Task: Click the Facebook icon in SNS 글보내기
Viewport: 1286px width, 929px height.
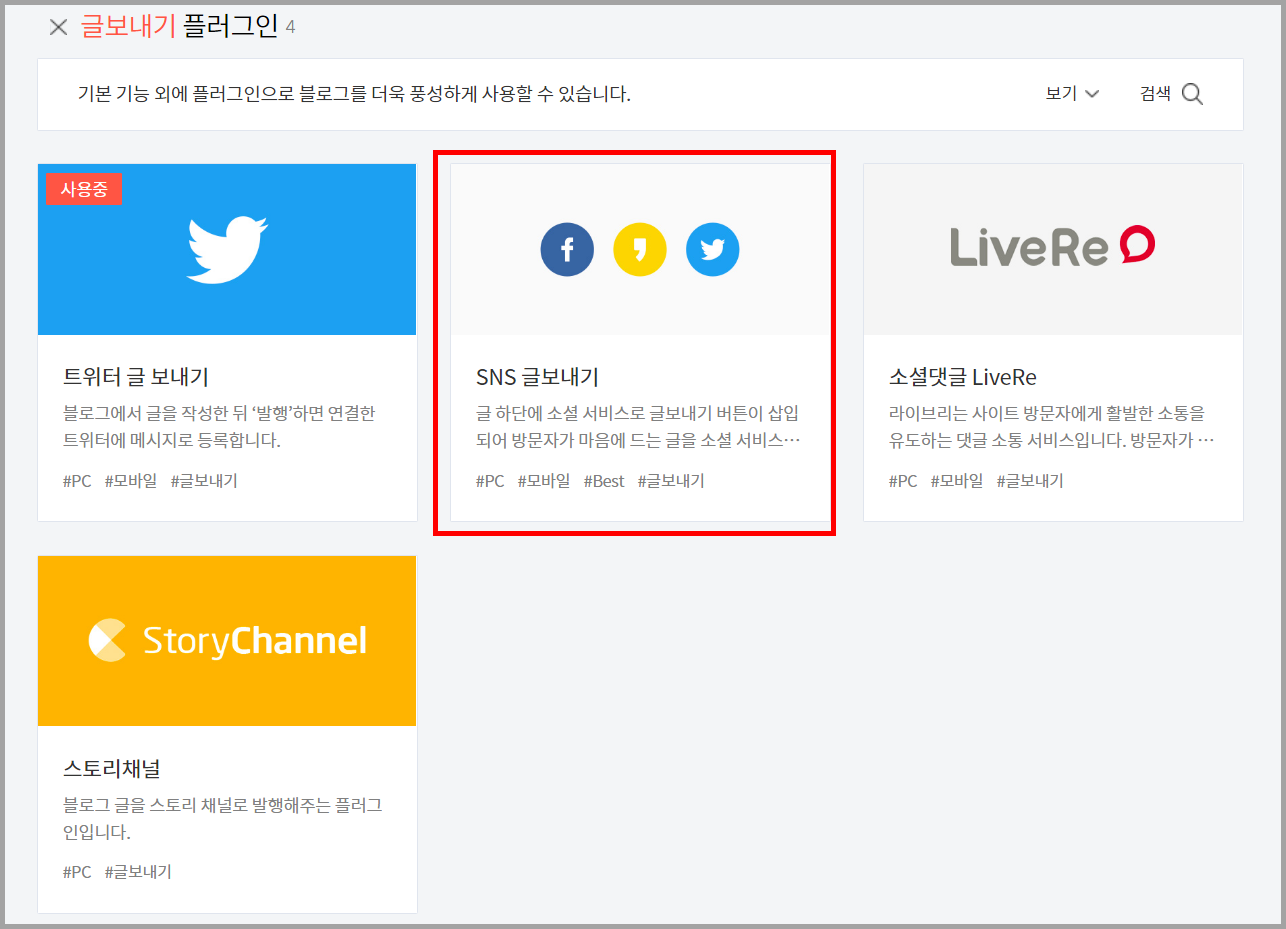Action: (567, 250)
